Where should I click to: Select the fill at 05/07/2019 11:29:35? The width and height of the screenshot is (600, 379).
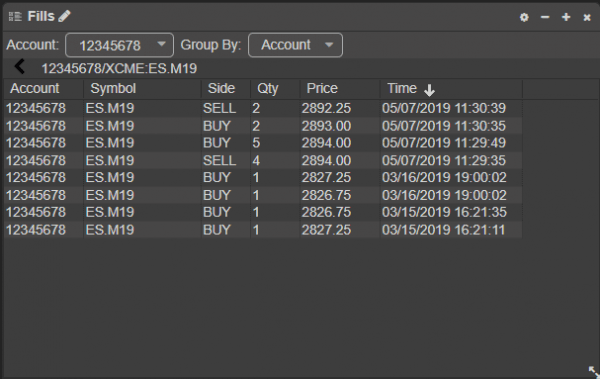pos(263,160)
